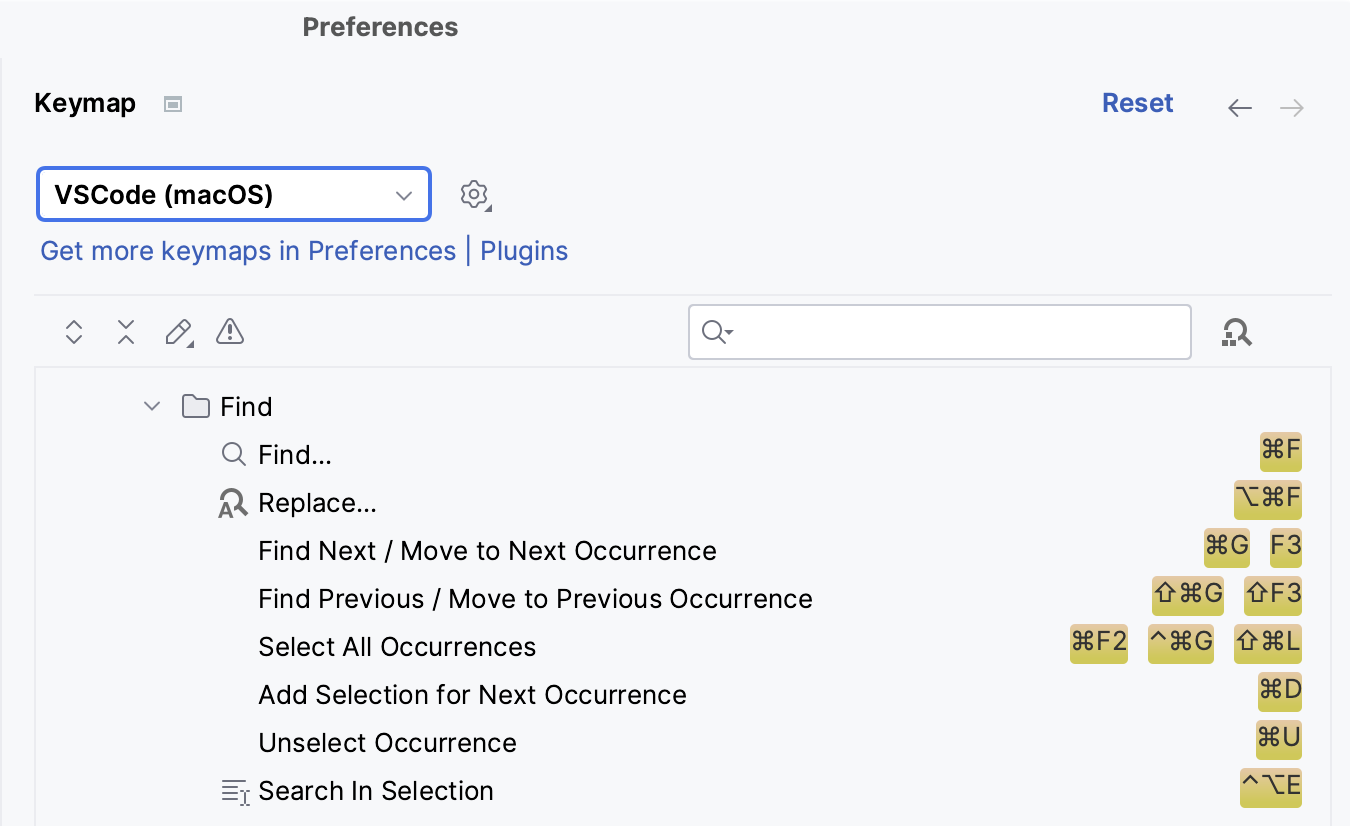This screenshot has width=1350, height=826.
Task: Collapse all entries in the keymap tree
Action: tap(125, 332)
